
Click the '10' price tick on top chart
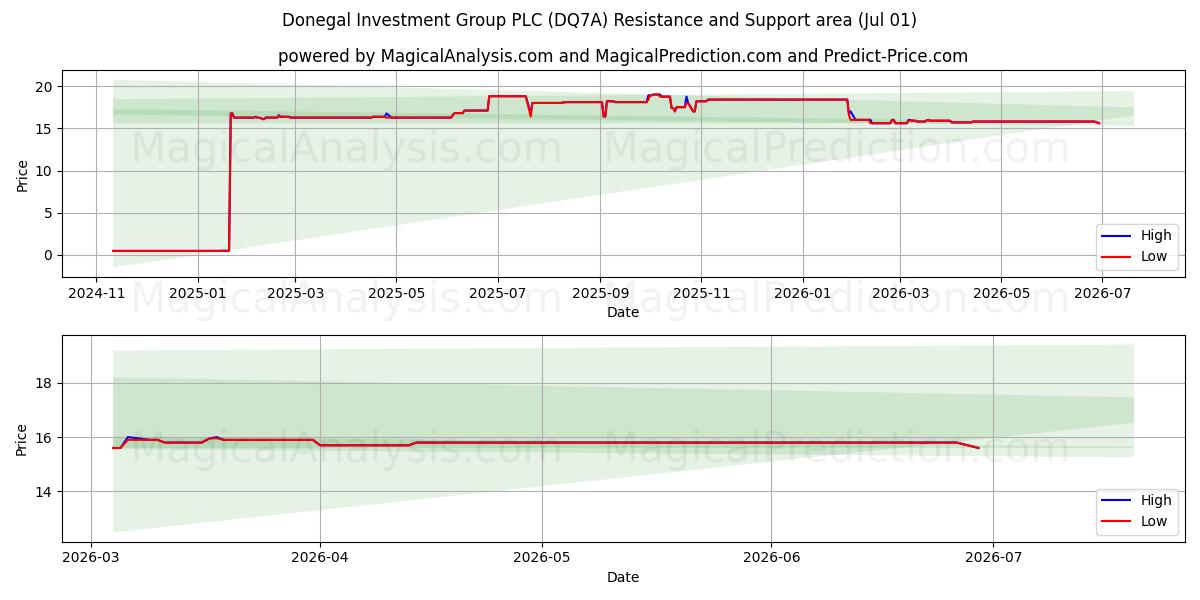pyautogui.click(x=45, y=171)
